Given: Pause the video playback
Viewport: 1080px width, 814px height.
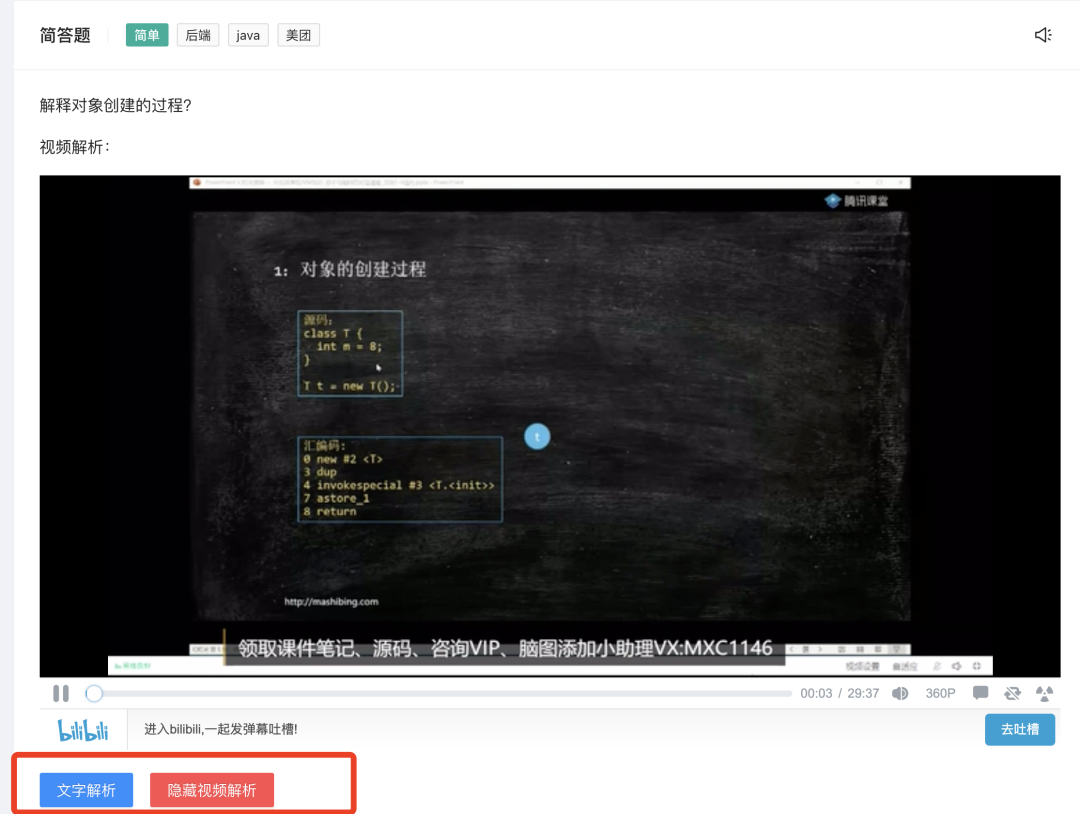Looking at the screenshot, I should tap(61, 693).
